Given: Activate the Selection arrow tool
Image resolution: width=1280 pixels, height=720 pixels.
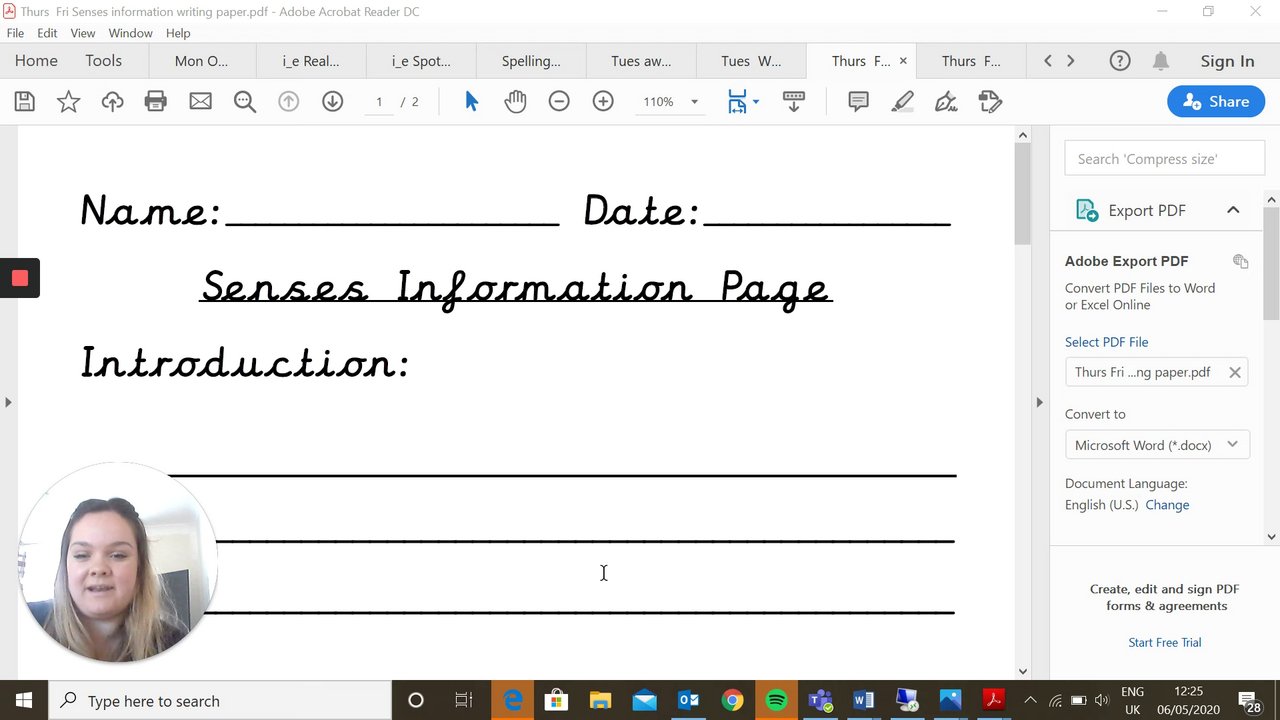Looking at the screenshot, I should coord(472,101).
